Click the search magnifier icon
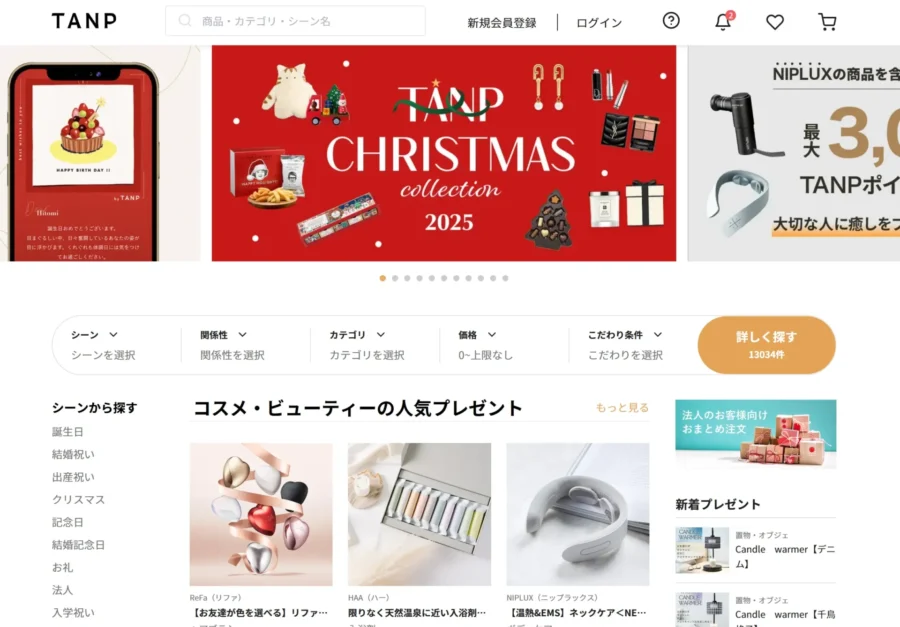 click(184, 21)
